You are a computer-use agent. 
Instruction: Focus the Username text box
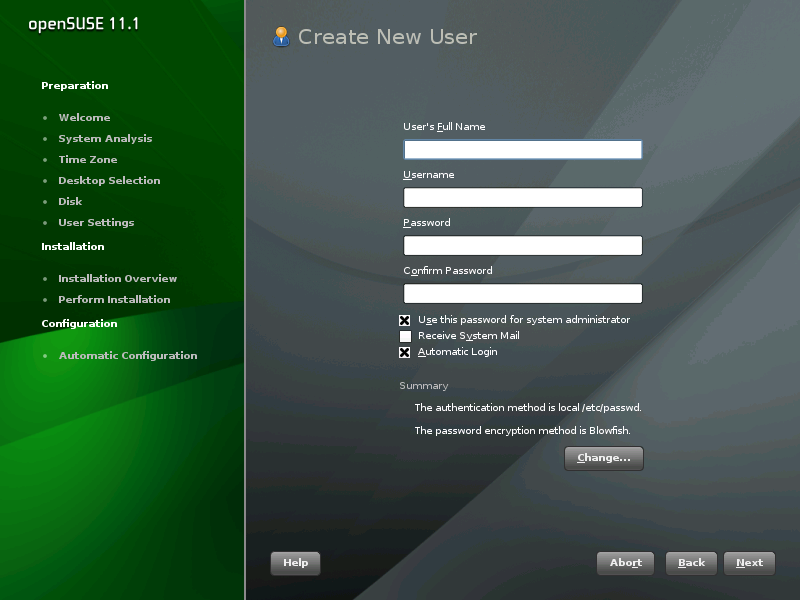[522, 198]
